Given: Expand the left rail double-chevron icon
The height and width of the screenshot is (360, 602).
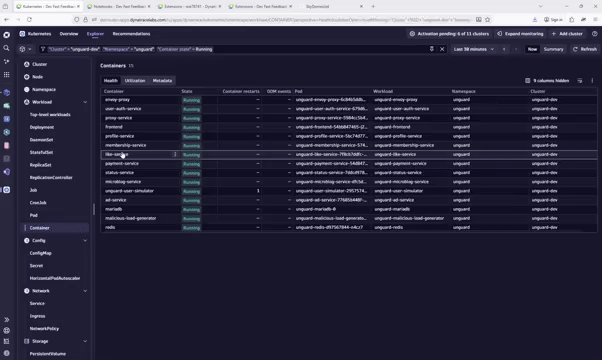Looking at the screenshot, I should (x=7, y=319).
